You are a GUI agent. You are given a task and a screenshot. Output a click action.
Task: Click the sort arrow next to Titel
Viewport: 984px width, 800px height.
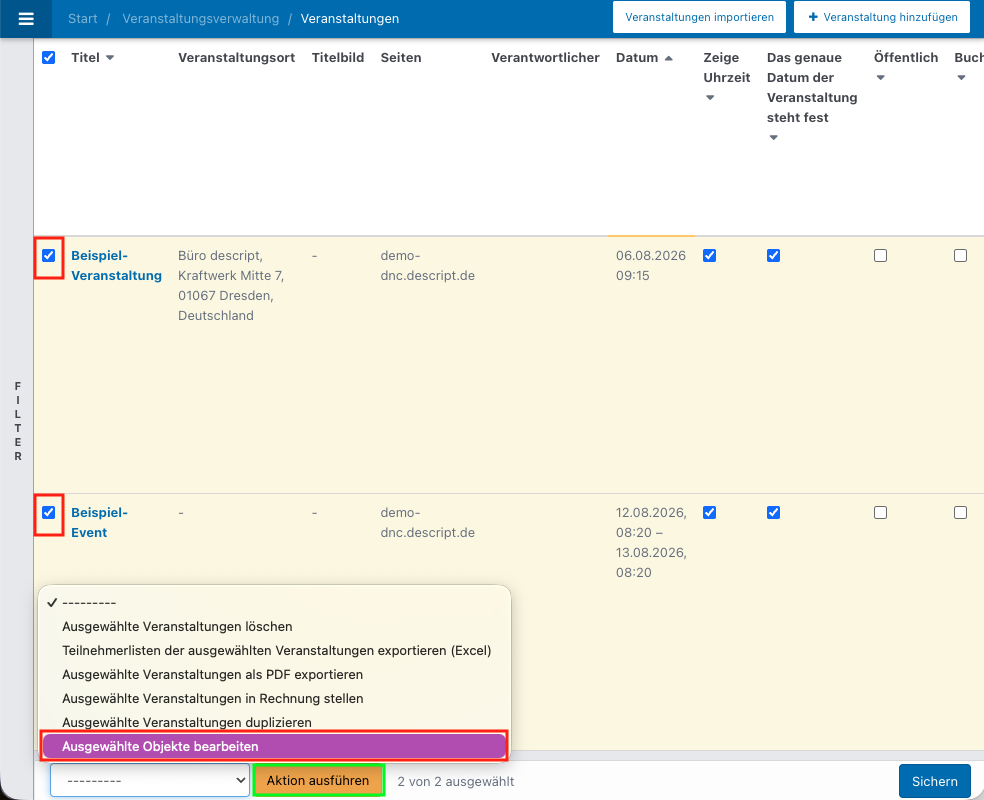[110, 58]
